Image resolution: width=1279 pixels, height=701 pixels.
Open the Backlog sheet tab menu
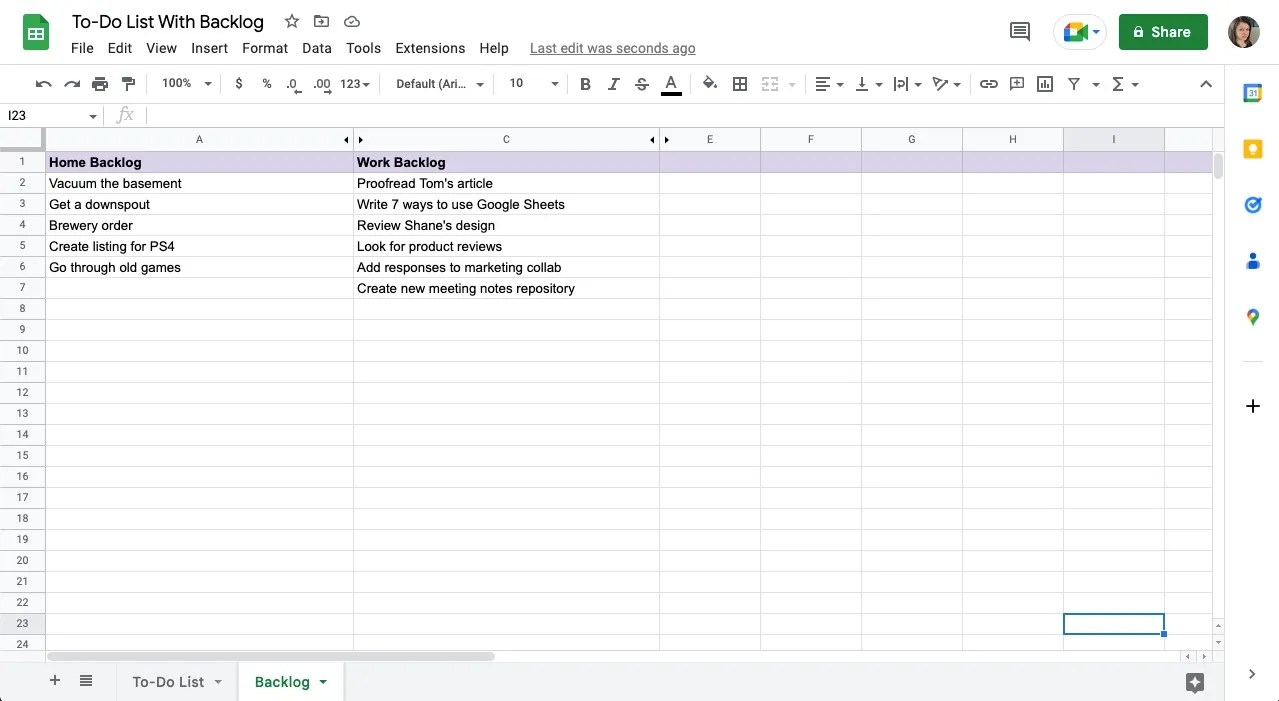coord(322,681)
